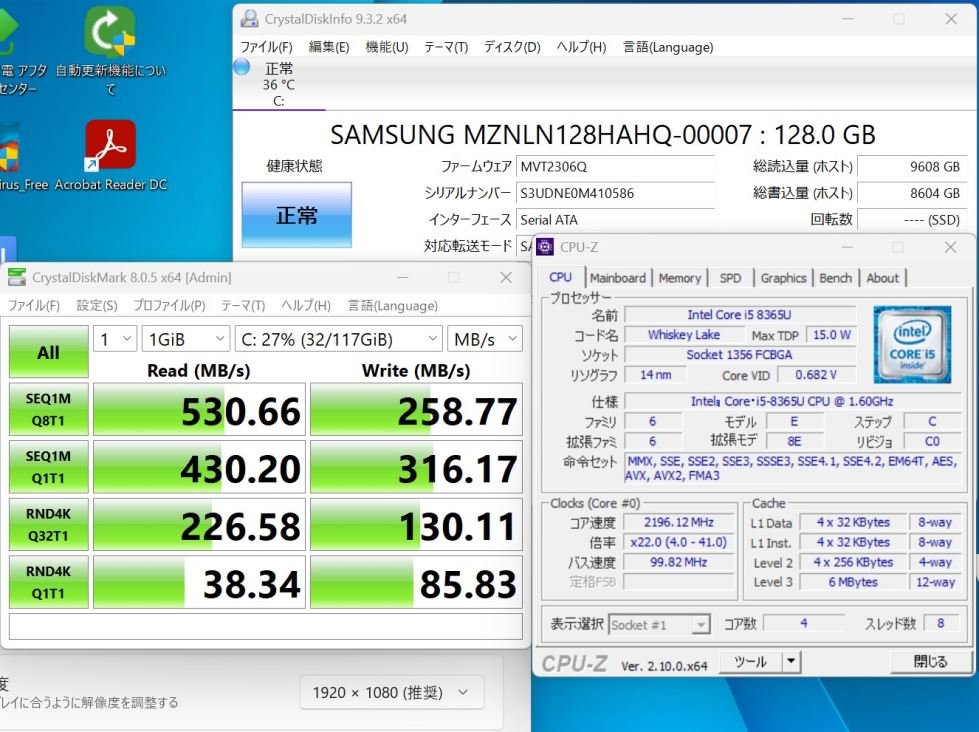This screenshot has height=732, width=979.
Task: Click the 閉じる button in CPU-Z
Action: [x=929, y=661]
